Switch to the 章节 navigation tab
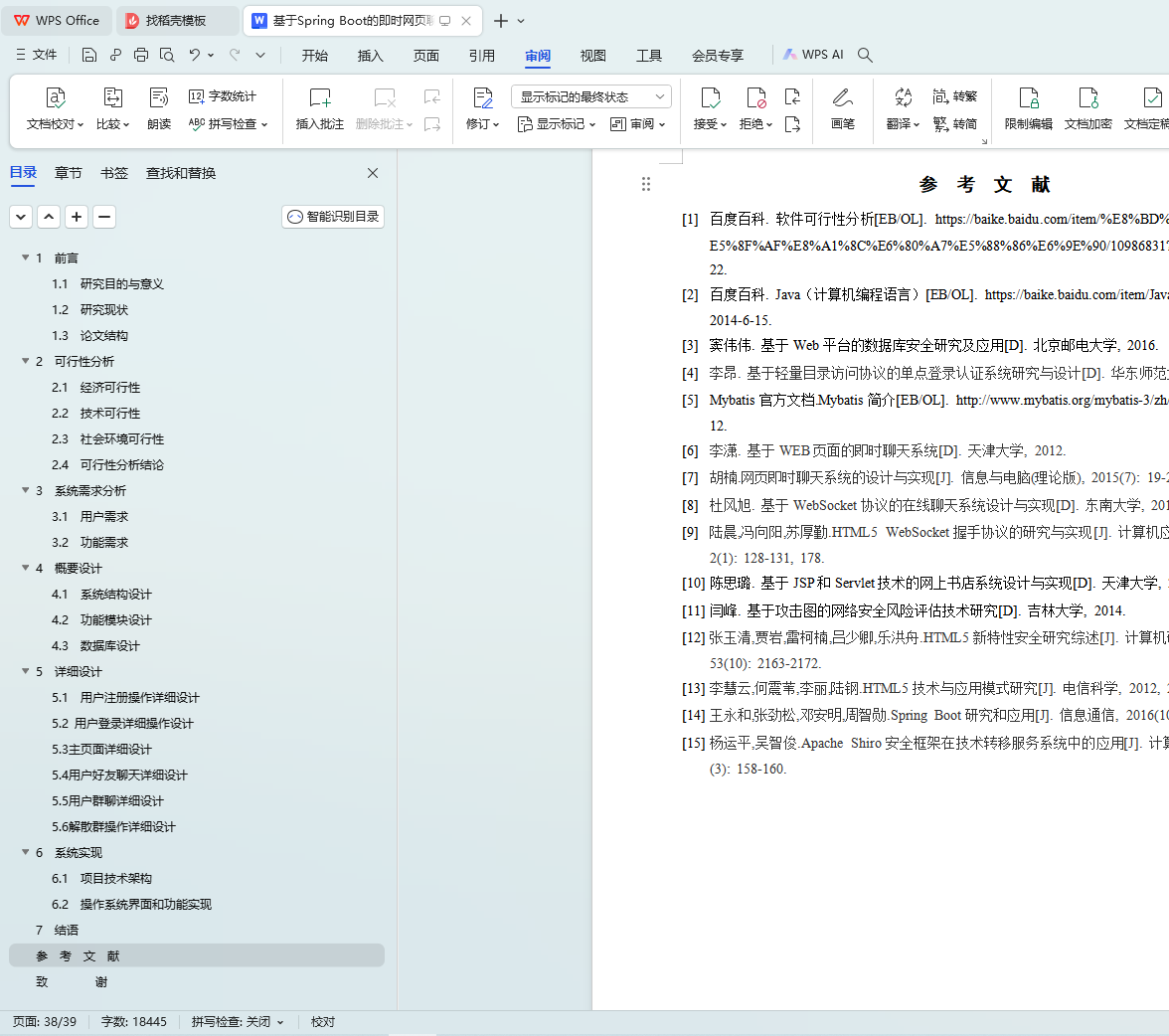This screenshot has height=1036, width=1169. 68,173
